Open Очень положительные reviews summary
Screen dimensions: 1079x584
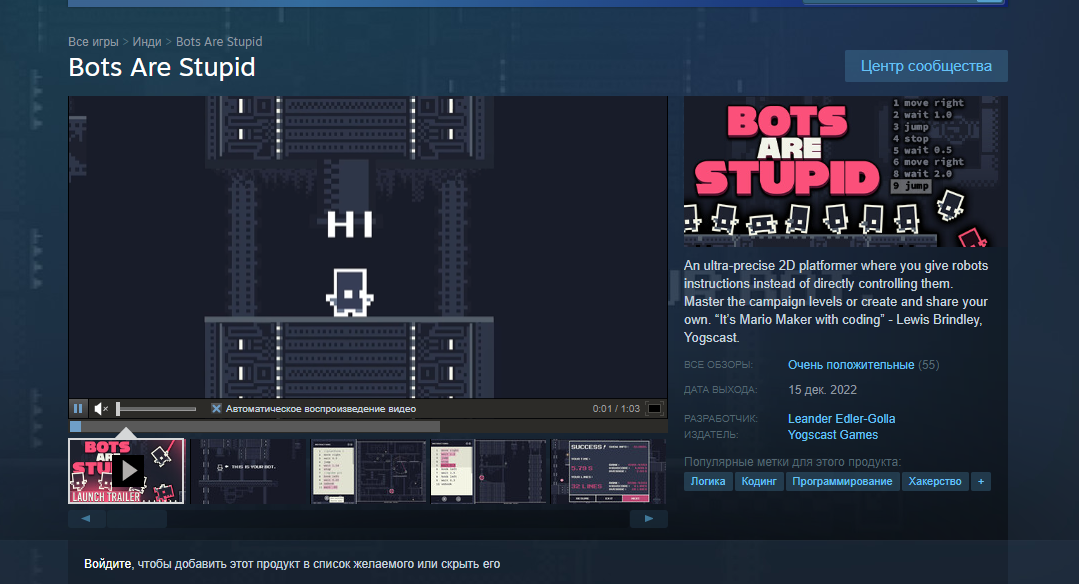pyautogui.click(x=851, y=365)
